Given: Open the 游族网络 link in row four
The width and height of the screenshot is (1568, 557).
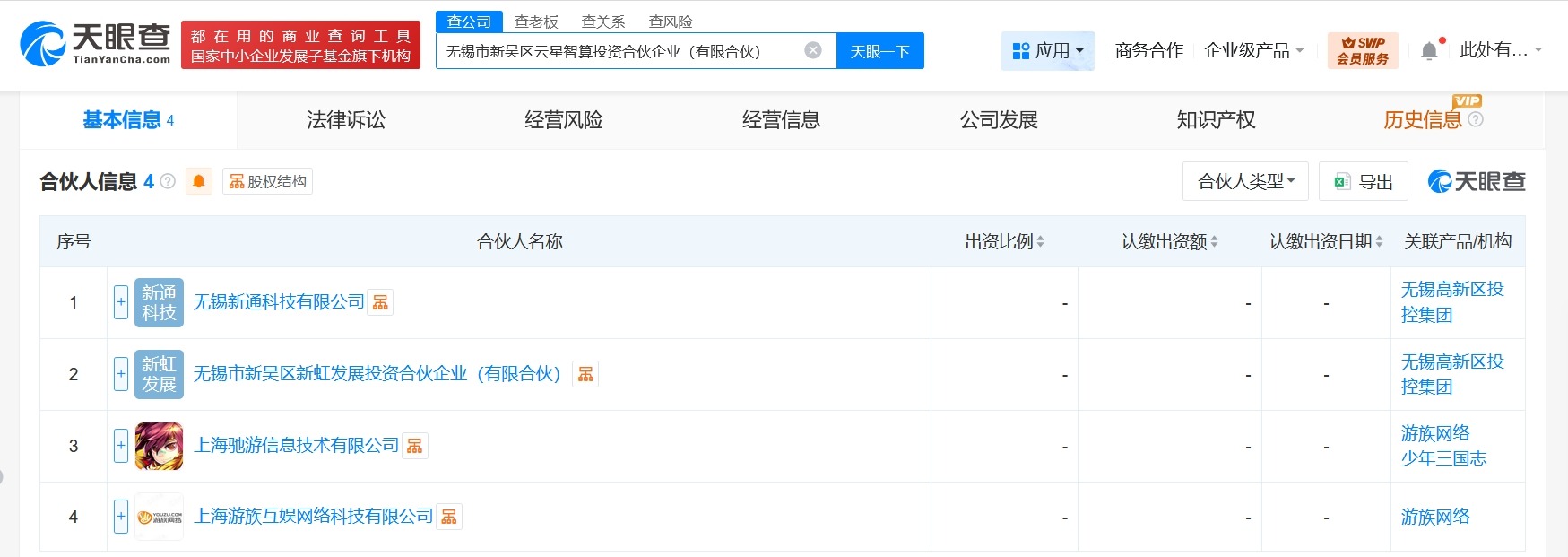Looking at the screenshot, I should [1434, 517].
